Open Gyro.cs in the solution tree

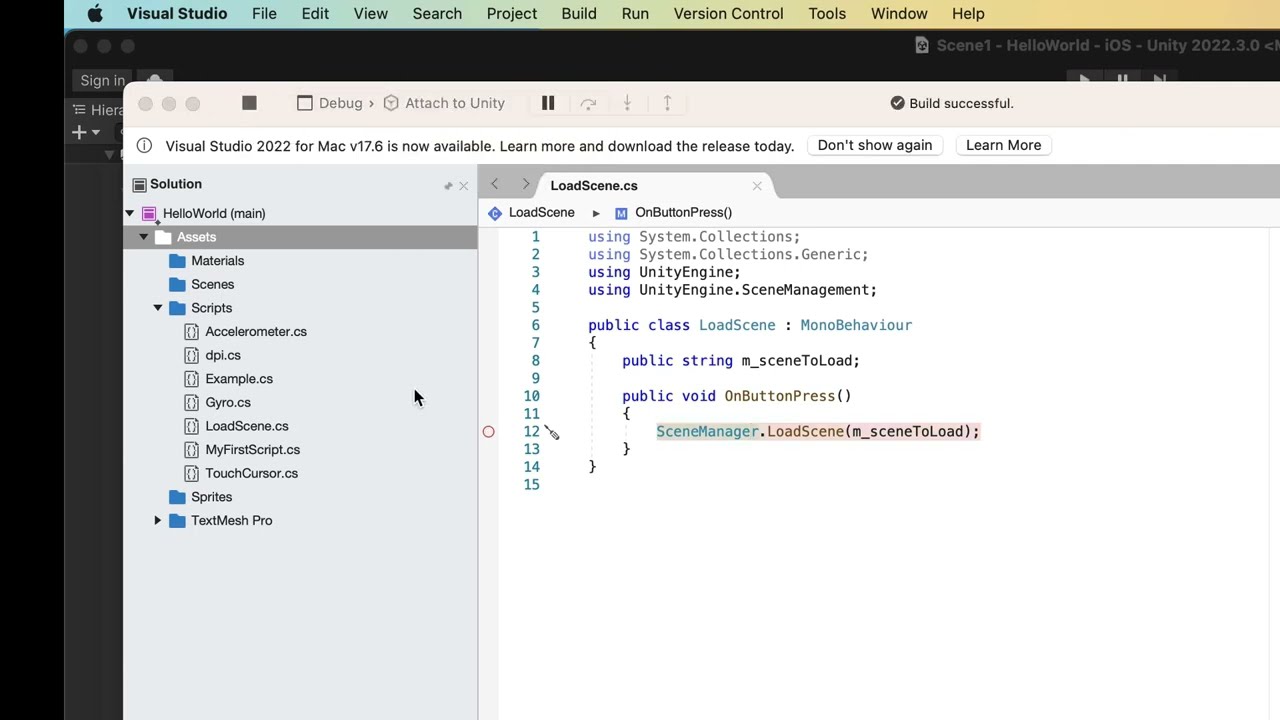point(228,403)
